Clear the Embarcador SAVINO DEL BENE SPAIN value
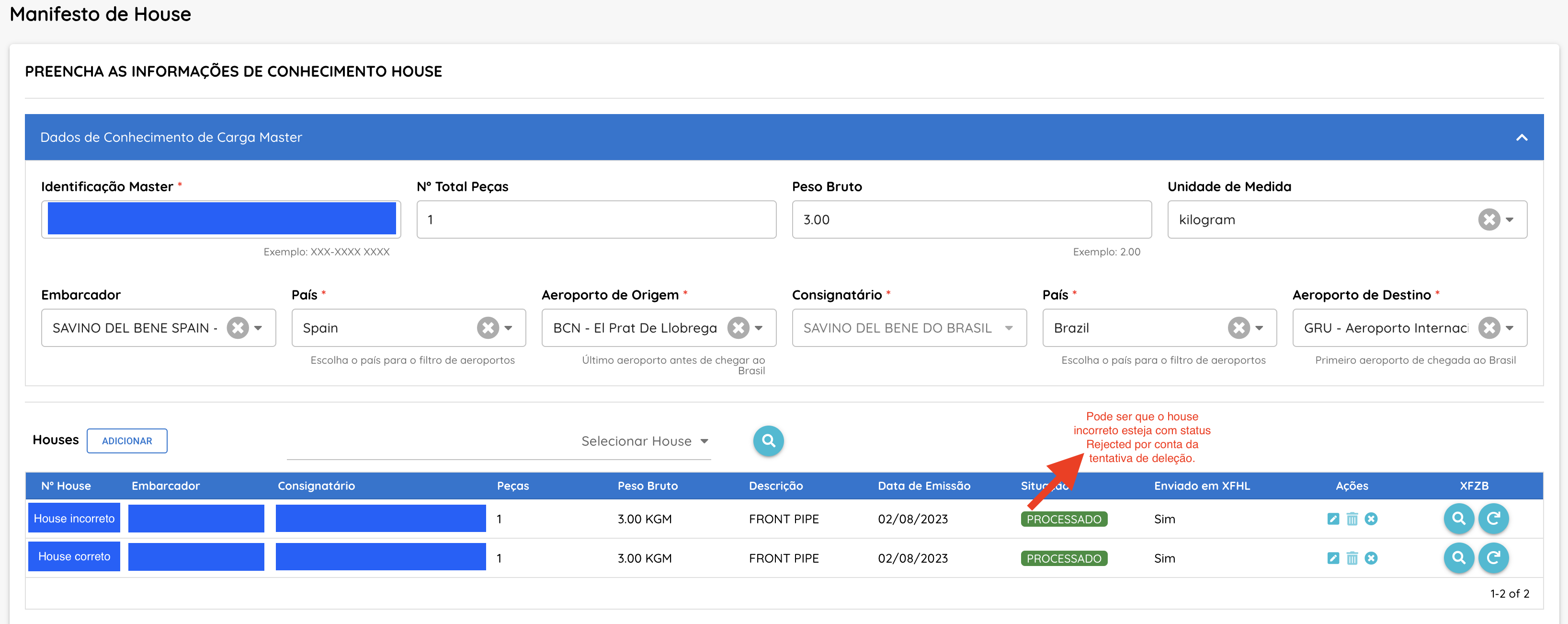The width and height of the screenshot is (1568, 624). 238,328
